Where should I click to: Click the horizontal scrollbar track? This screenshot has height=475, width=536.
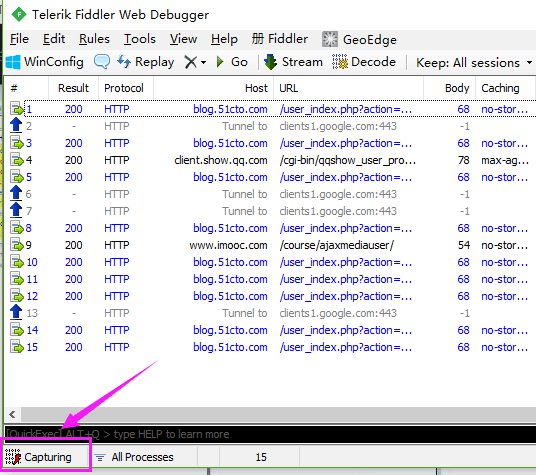coord(278,415)
